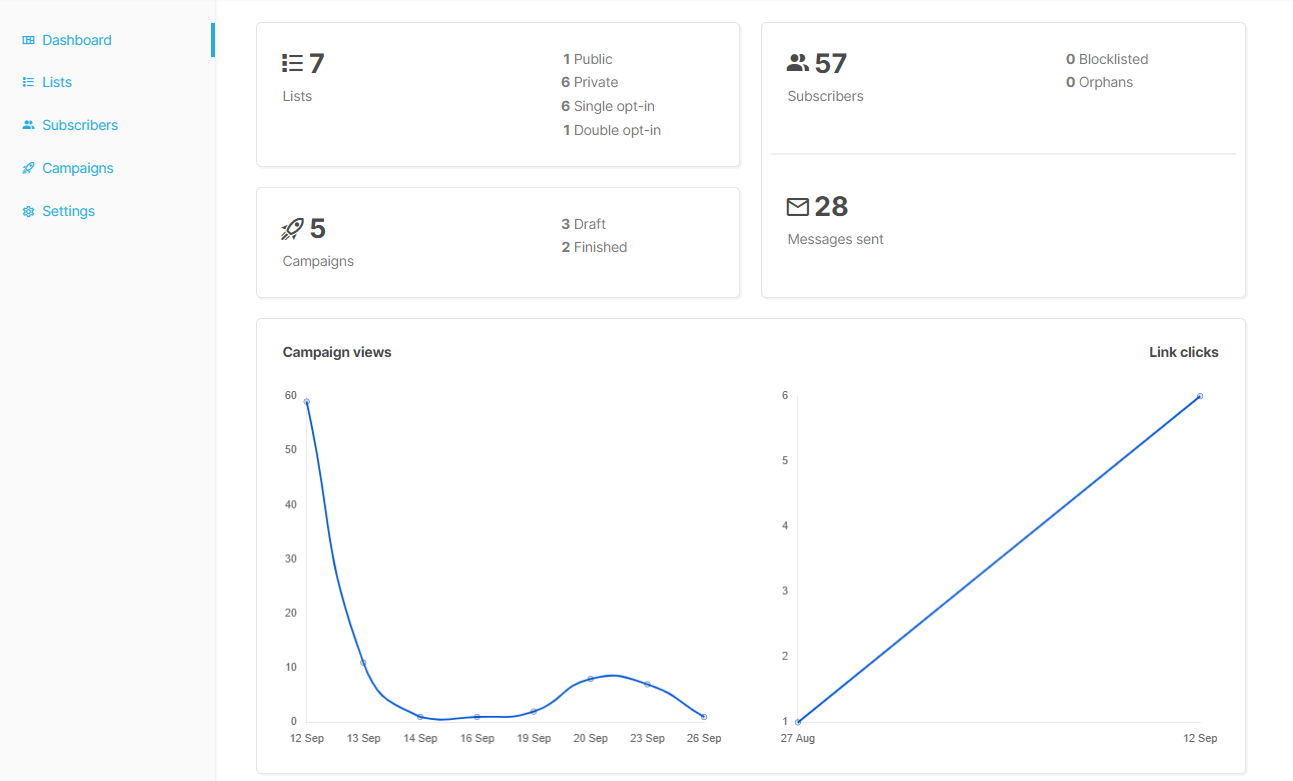
Task: Click the Dashboard grid icon in sidebar
Action: [28, 40]
